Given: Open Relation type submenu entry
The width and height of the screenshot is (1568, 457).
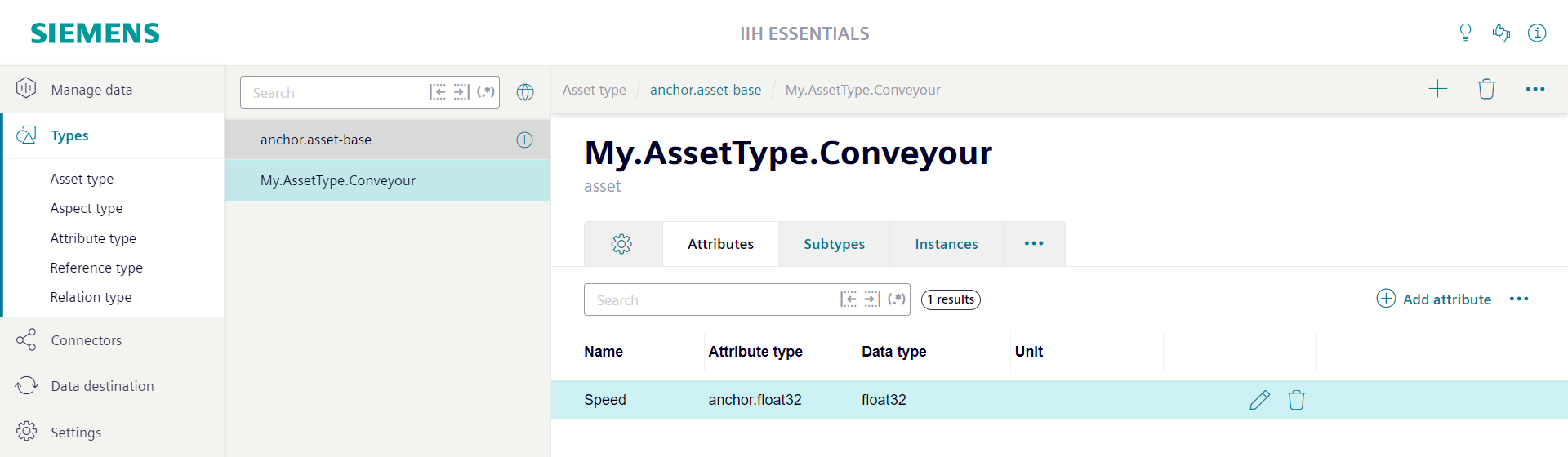Looking at the screenshot, I should [91, 297].
